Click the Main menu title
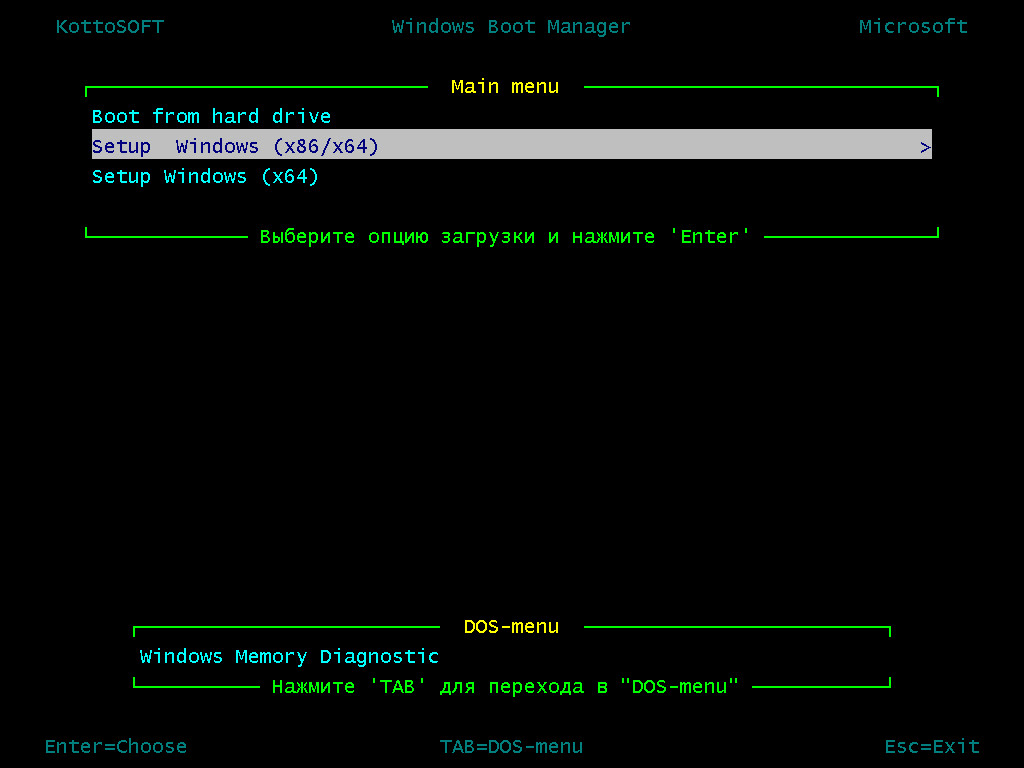1024x768 pixels. click(505, 87)
